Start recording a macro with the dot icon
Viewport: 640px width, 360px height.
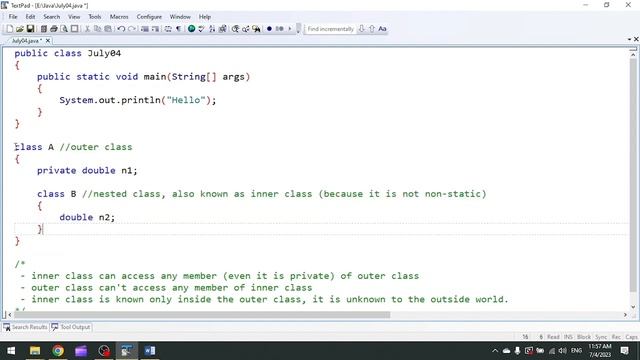coord(269,29)
